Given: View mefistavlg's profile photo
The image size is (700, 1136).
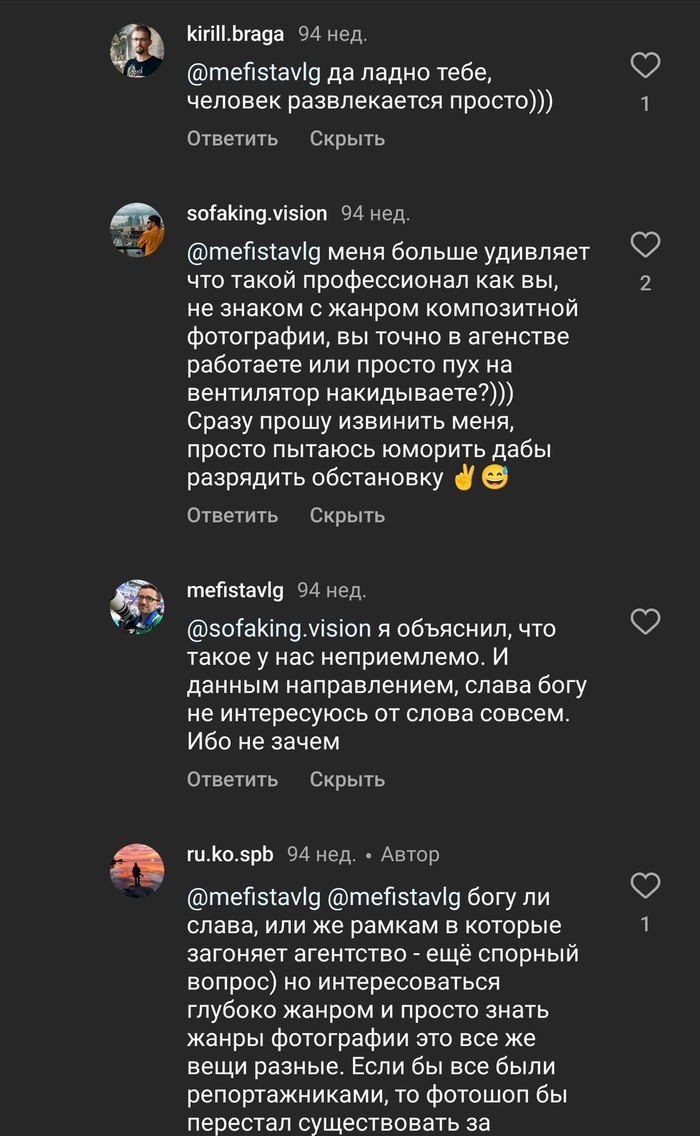Looking at the screenshot, I should coord(137,607).
